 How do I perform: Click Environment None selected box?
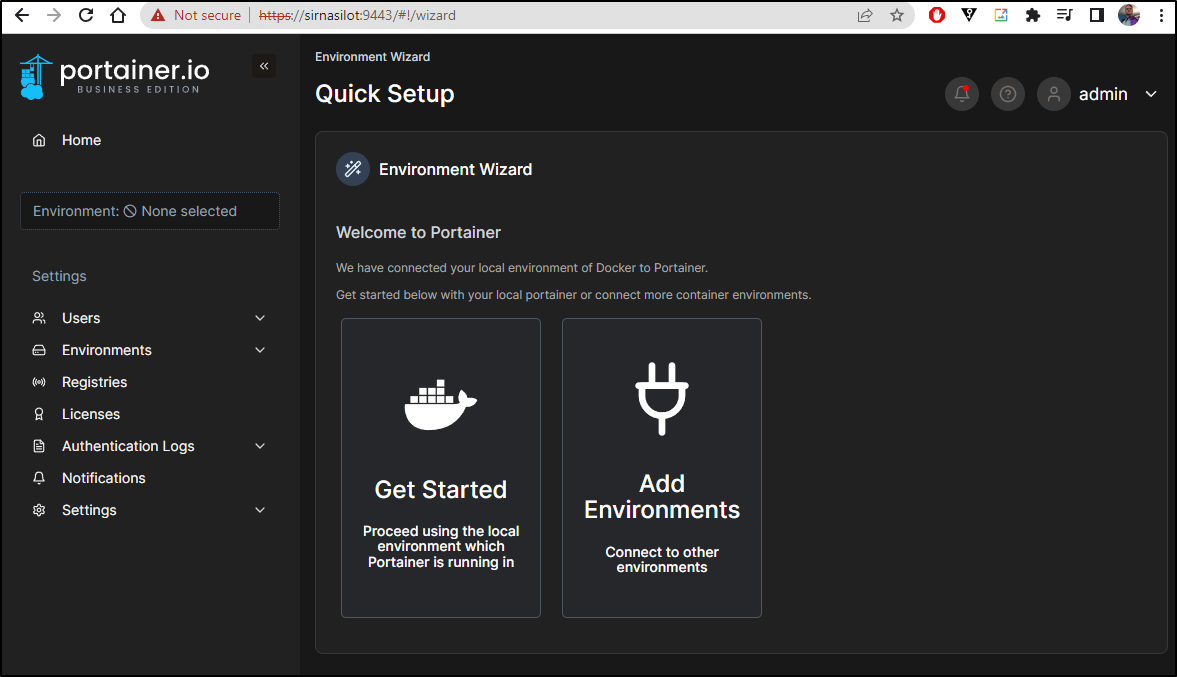150,211
